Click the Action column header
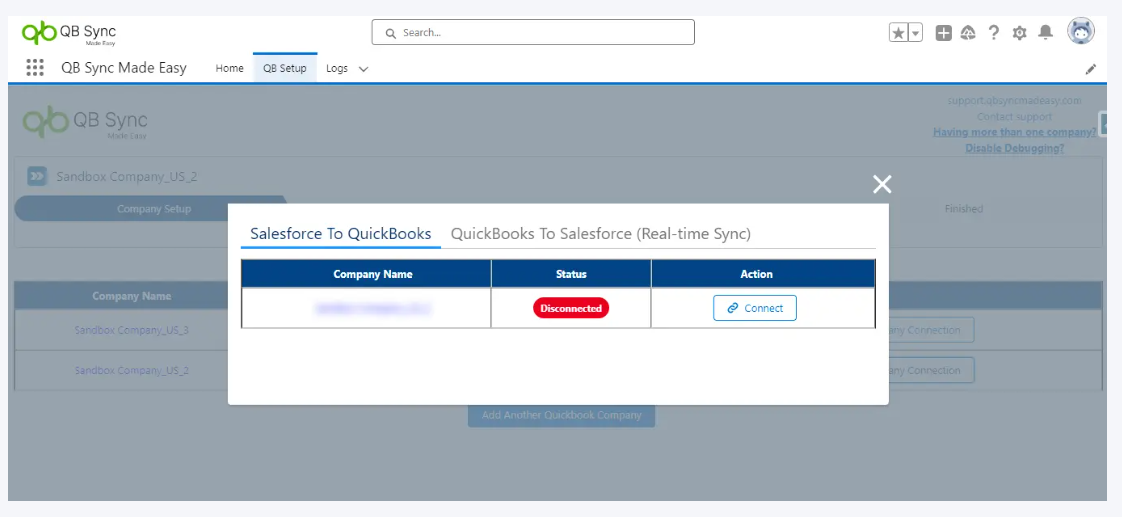This screenshot has height=517, width=1122. coord(756,274)
